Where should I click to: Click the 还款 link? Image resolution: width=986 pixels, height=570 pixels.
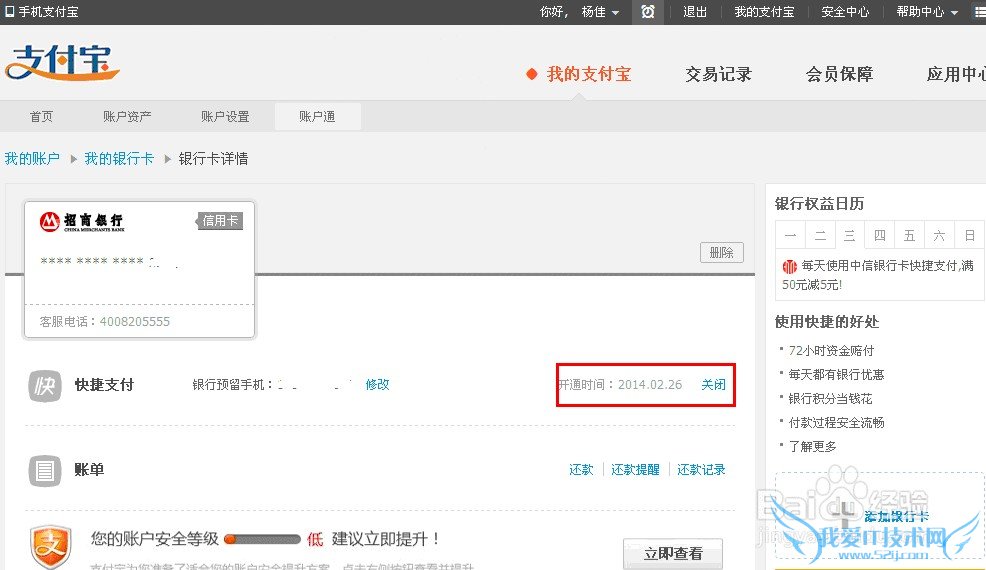tap(581, 469)
